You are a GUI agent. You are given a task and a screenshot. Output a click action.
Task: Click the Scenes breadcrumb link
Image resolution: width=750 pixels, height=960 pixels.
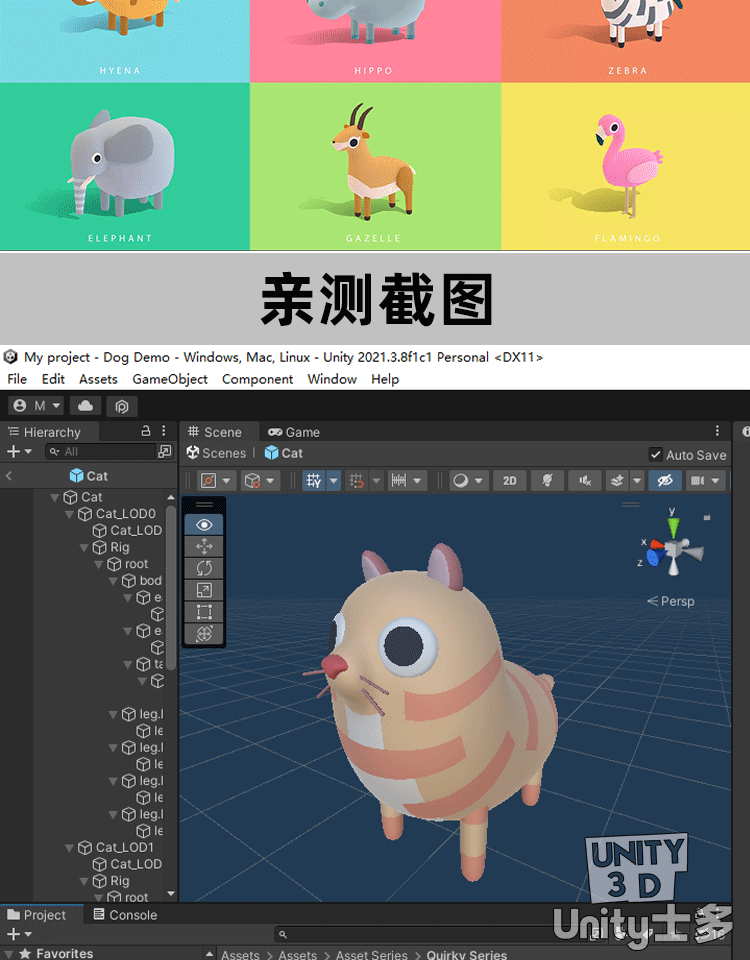(216, 453)
